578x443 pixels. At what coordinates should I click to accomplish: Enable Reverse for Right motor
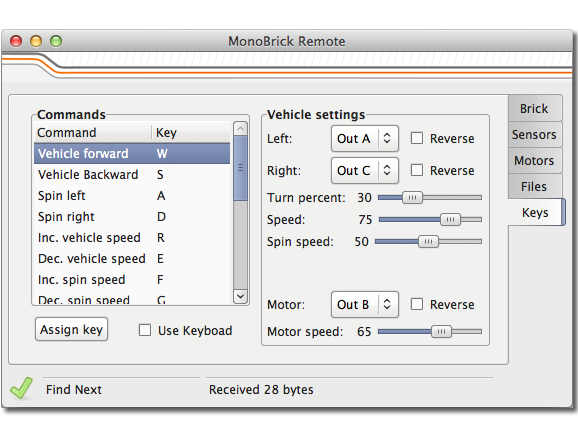417,170
